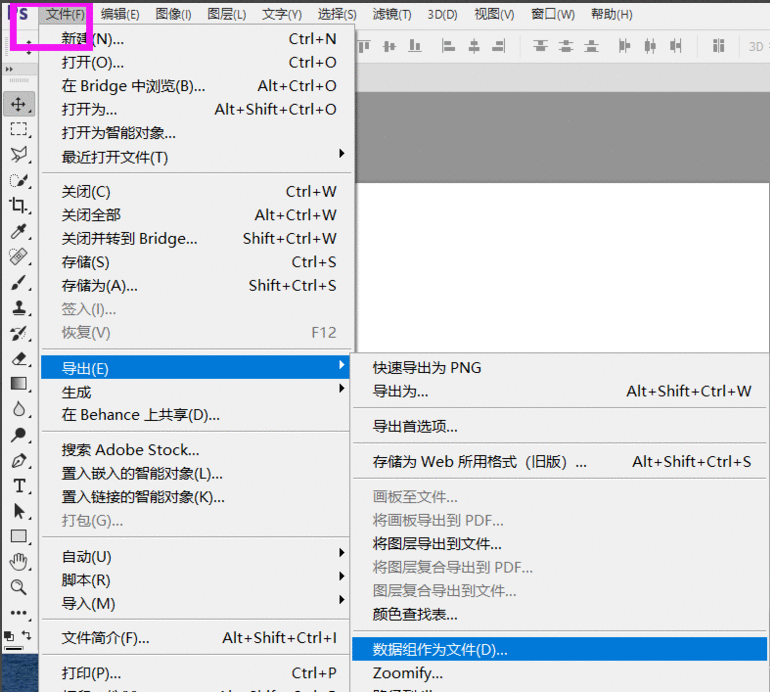The image size is (770, 692).
Task: Choose Zoomify... export option
Action: [x=560, y=673]
